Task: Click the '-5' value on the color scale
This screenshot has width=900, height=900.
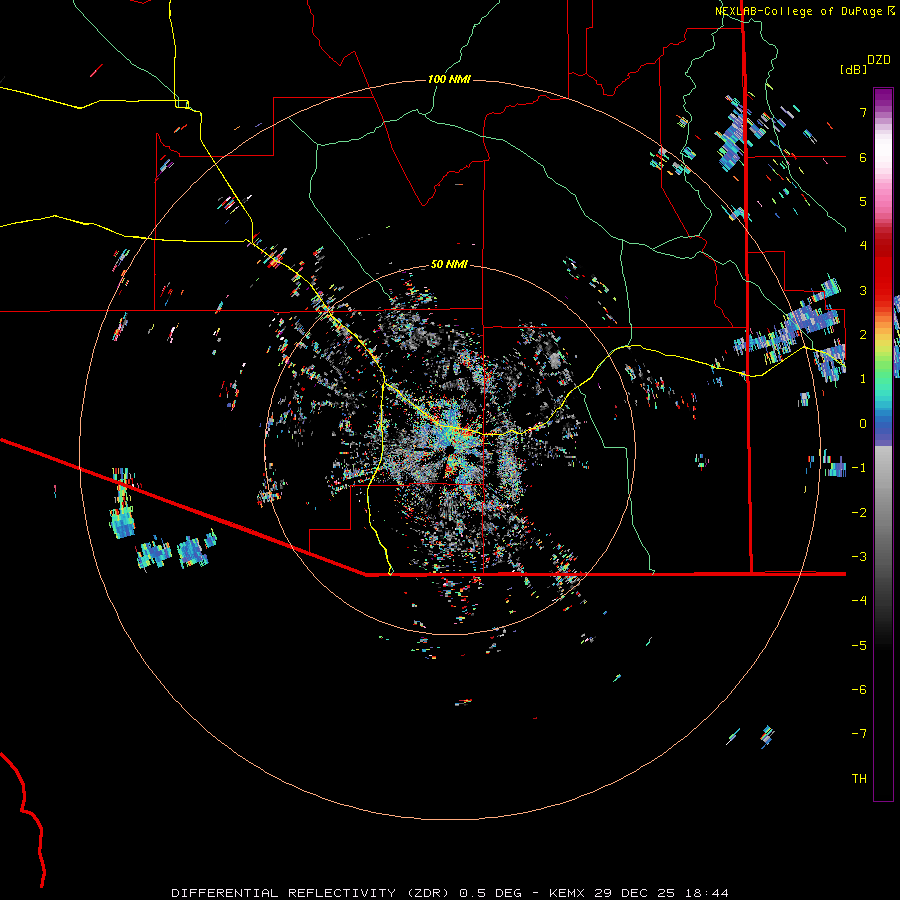Action: [859, 646]
